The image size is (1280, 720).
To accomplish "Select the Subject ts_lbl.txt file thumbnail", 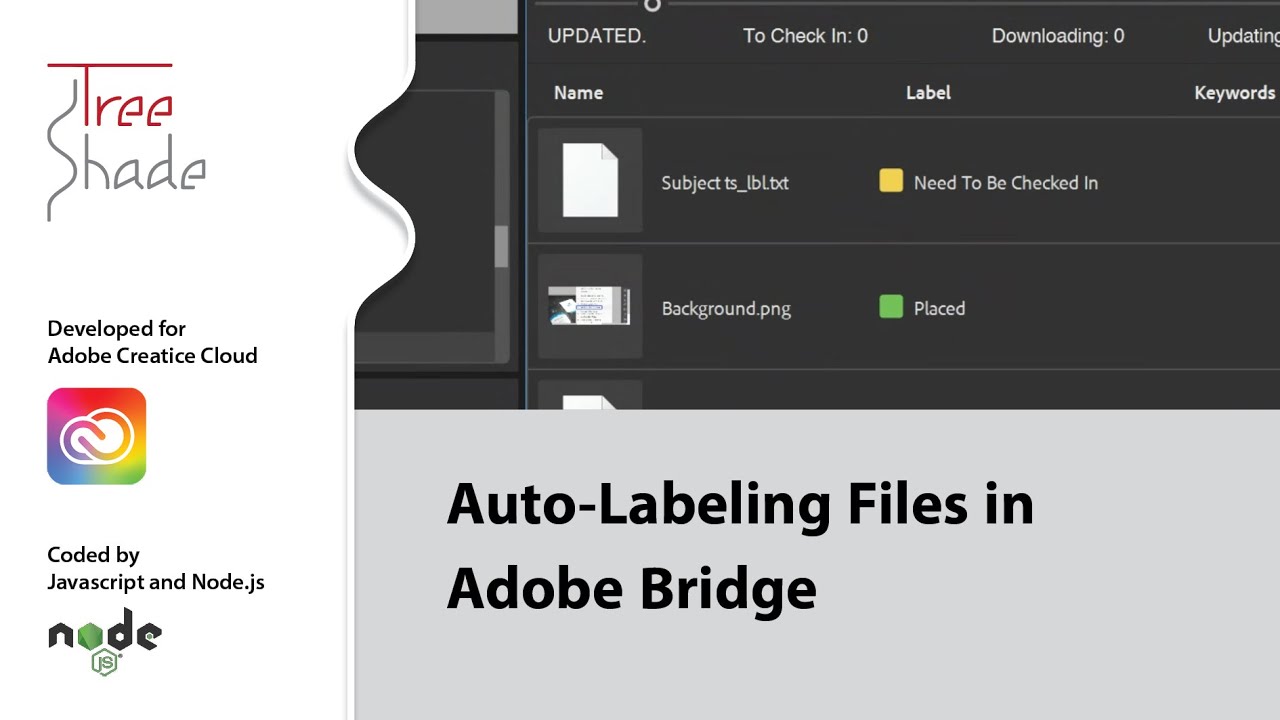I will 590,181.
